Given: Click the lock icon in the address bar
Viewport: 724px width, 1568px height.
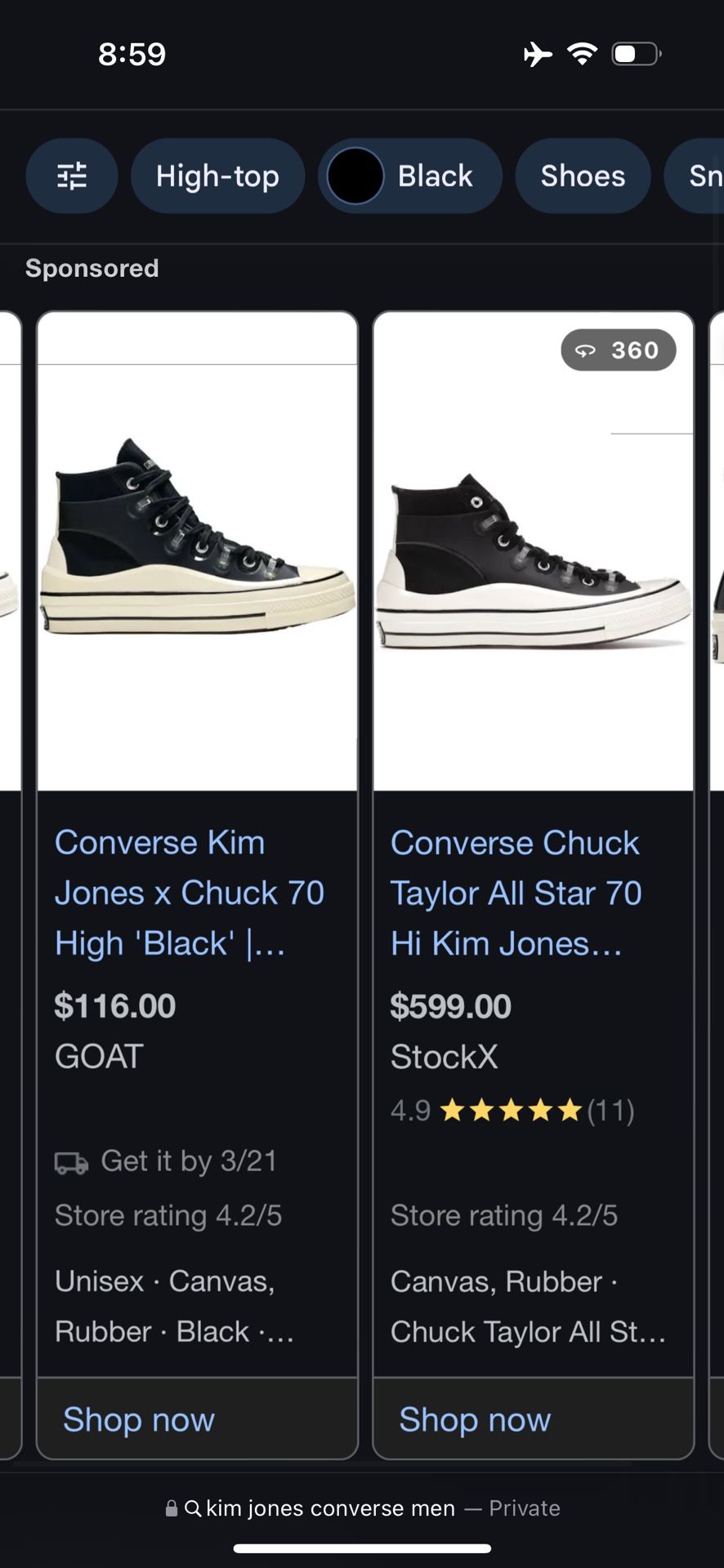Looking at the screenshot, I should tap(172, 1508).
